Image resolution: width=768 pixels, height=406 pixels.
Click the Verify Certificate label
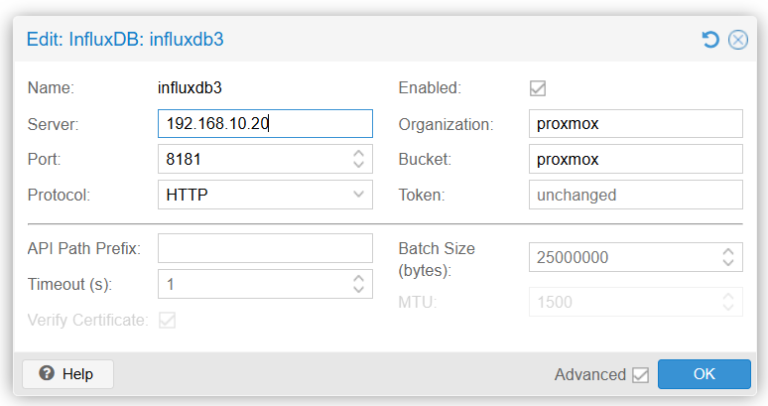tap(88, 320)
